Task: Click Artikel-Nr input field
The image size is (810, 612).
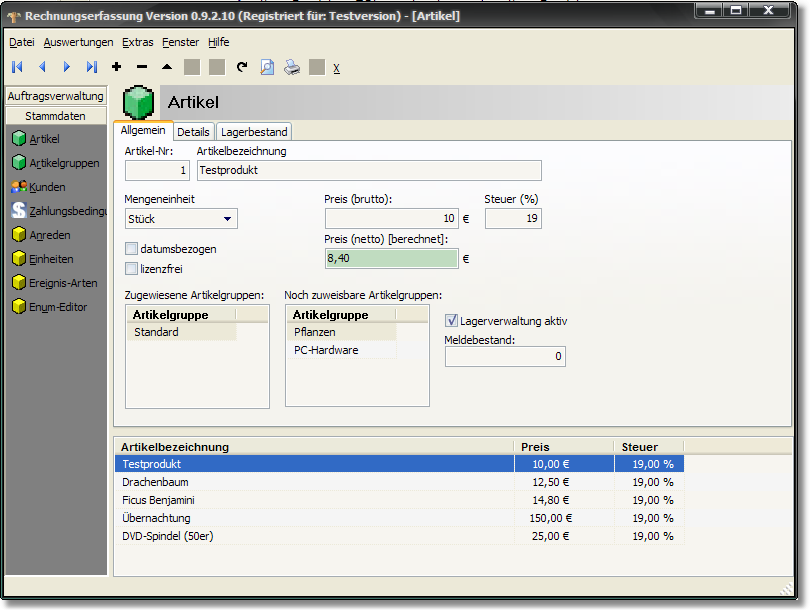Action: [x=157, y=170]
